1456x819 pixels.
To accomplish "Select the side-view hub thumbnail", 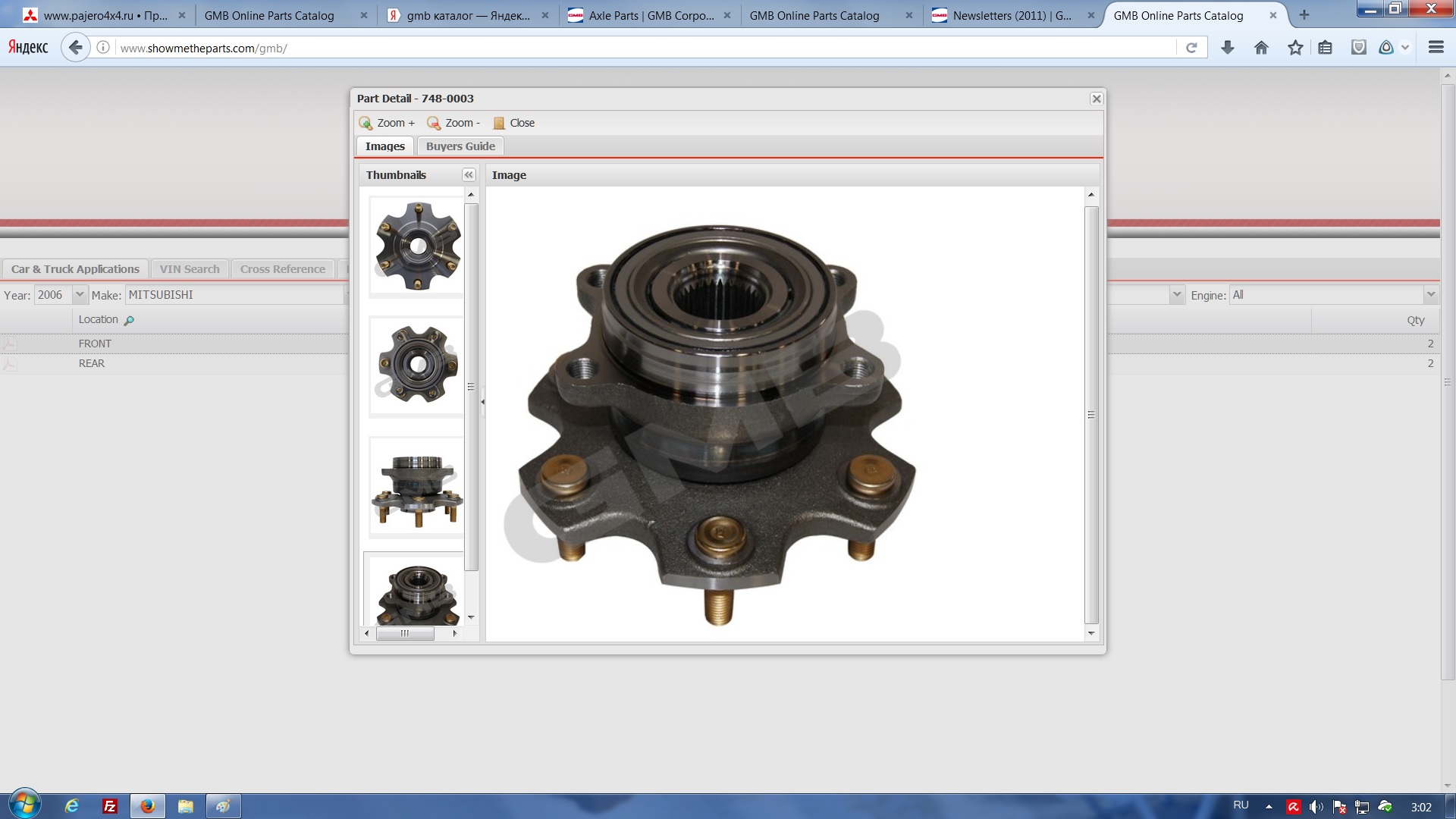I will (416, 488).
